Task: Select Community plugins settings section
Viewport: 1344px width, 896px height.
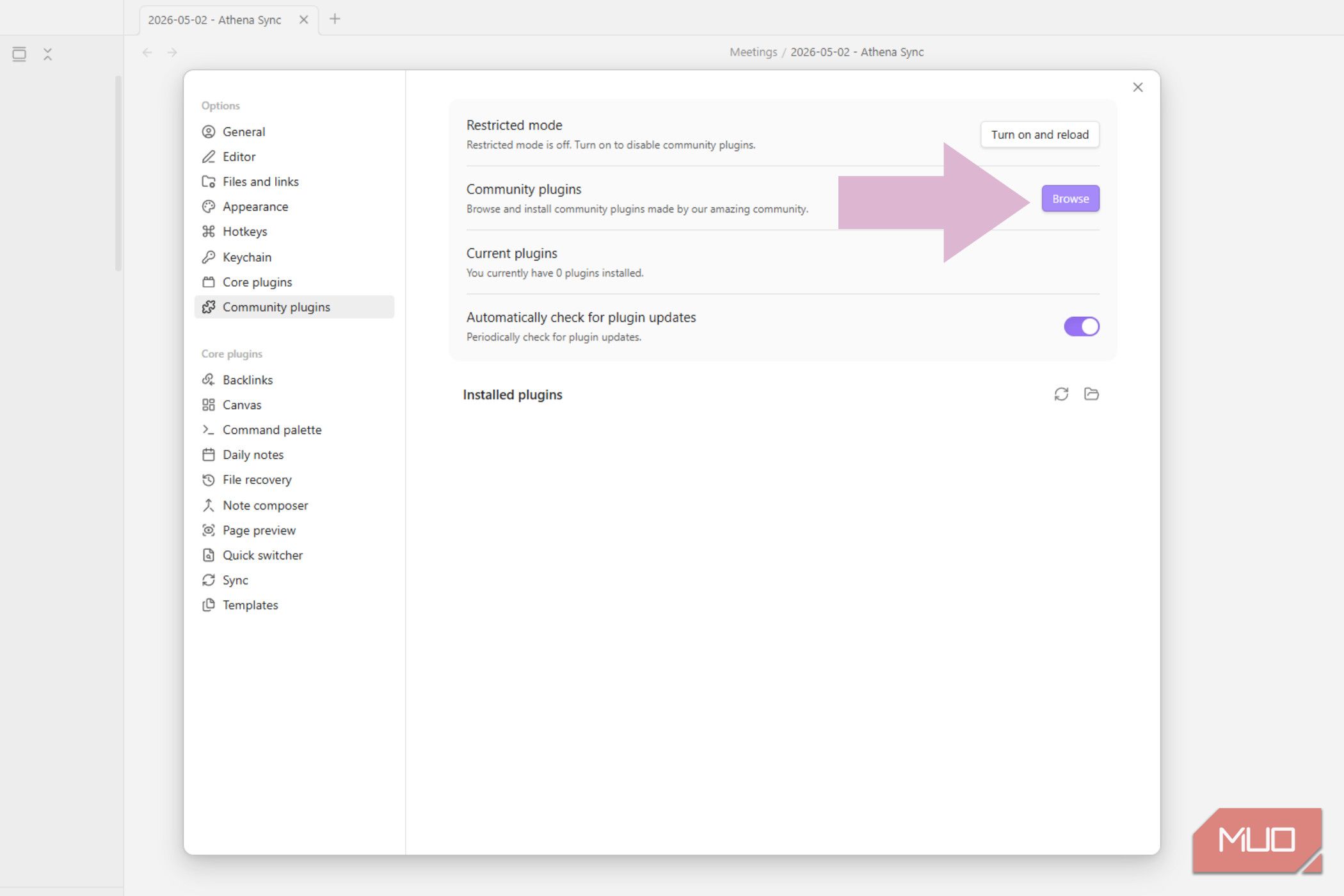Action: 294,307
